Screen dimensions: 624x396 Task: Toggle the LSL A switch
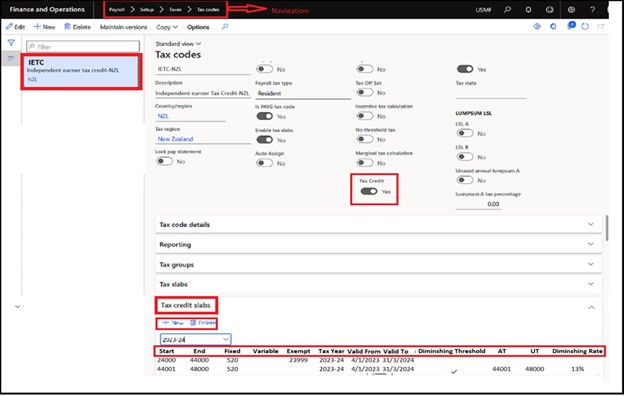pyautogui.click(x=465, y=133)
